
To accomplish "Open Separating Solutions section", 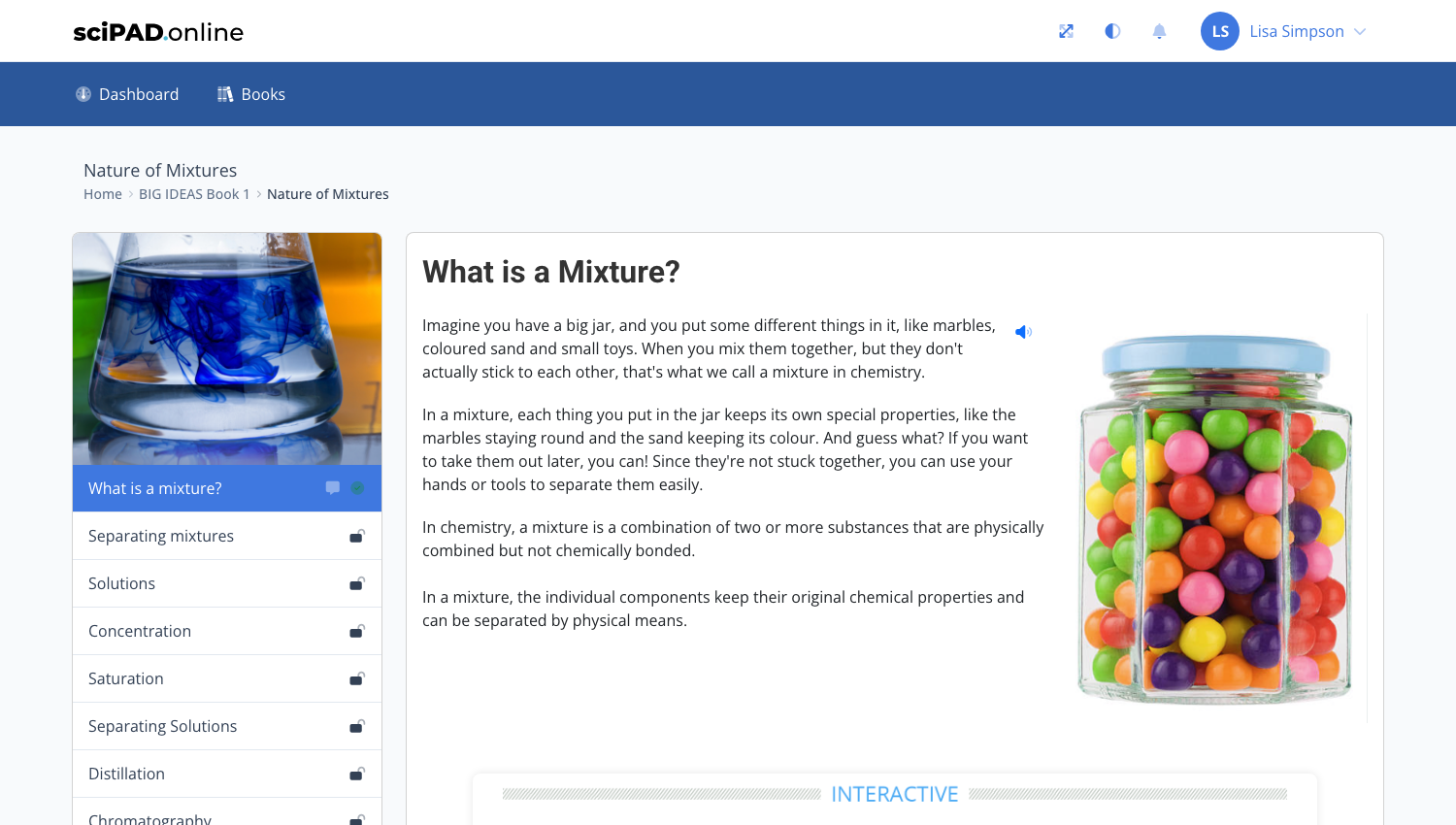I will tap(227, 726).
